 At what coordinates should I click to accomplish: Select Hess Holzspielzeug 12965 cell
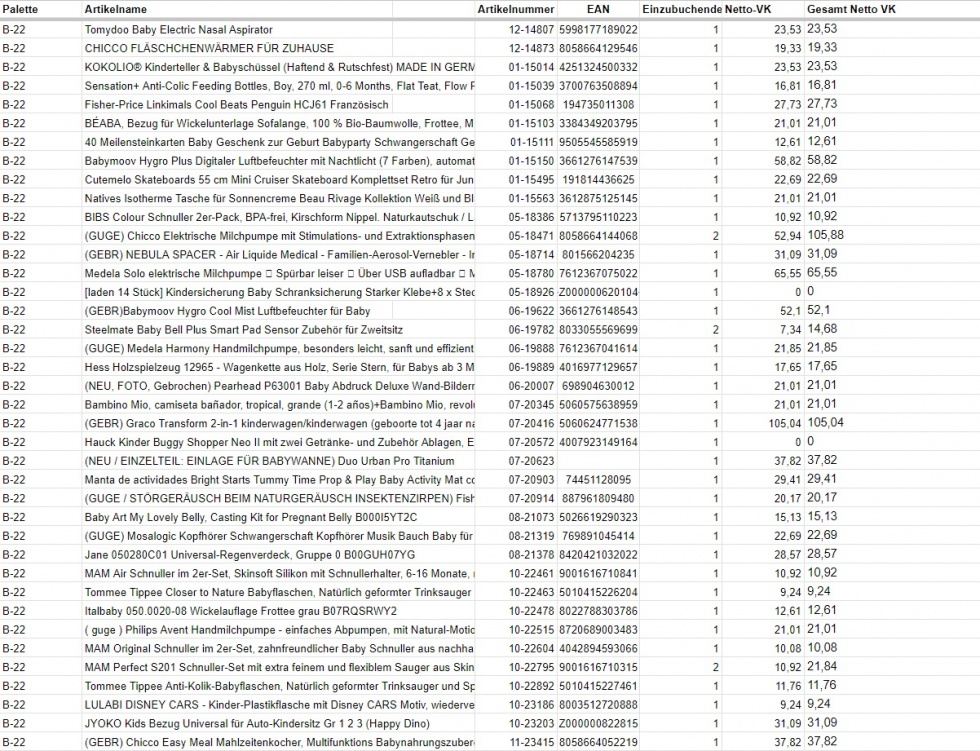pos(279,367)
